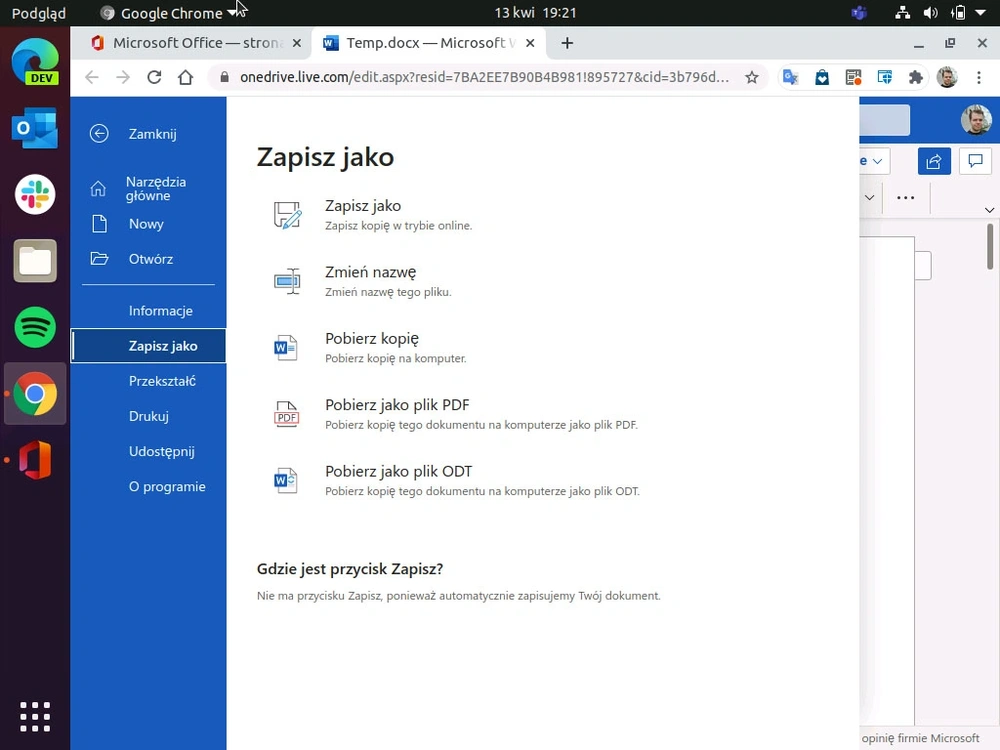This screenshot has height=750, width=1000.
Task: Close the Microsoft Office tab
Action: coord(297,43)
